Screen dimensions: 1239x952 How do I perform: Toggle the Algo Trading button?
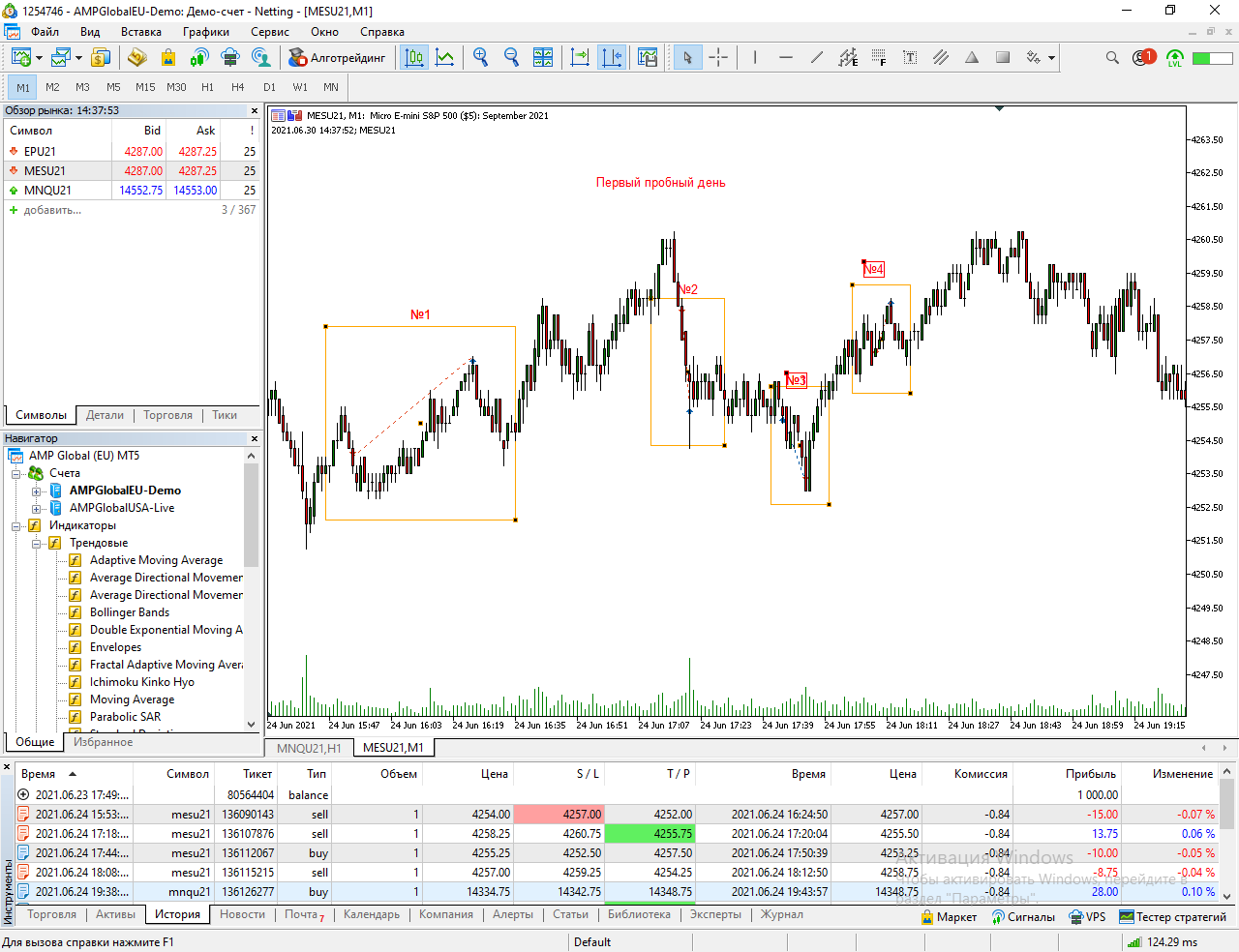point(338,58)
